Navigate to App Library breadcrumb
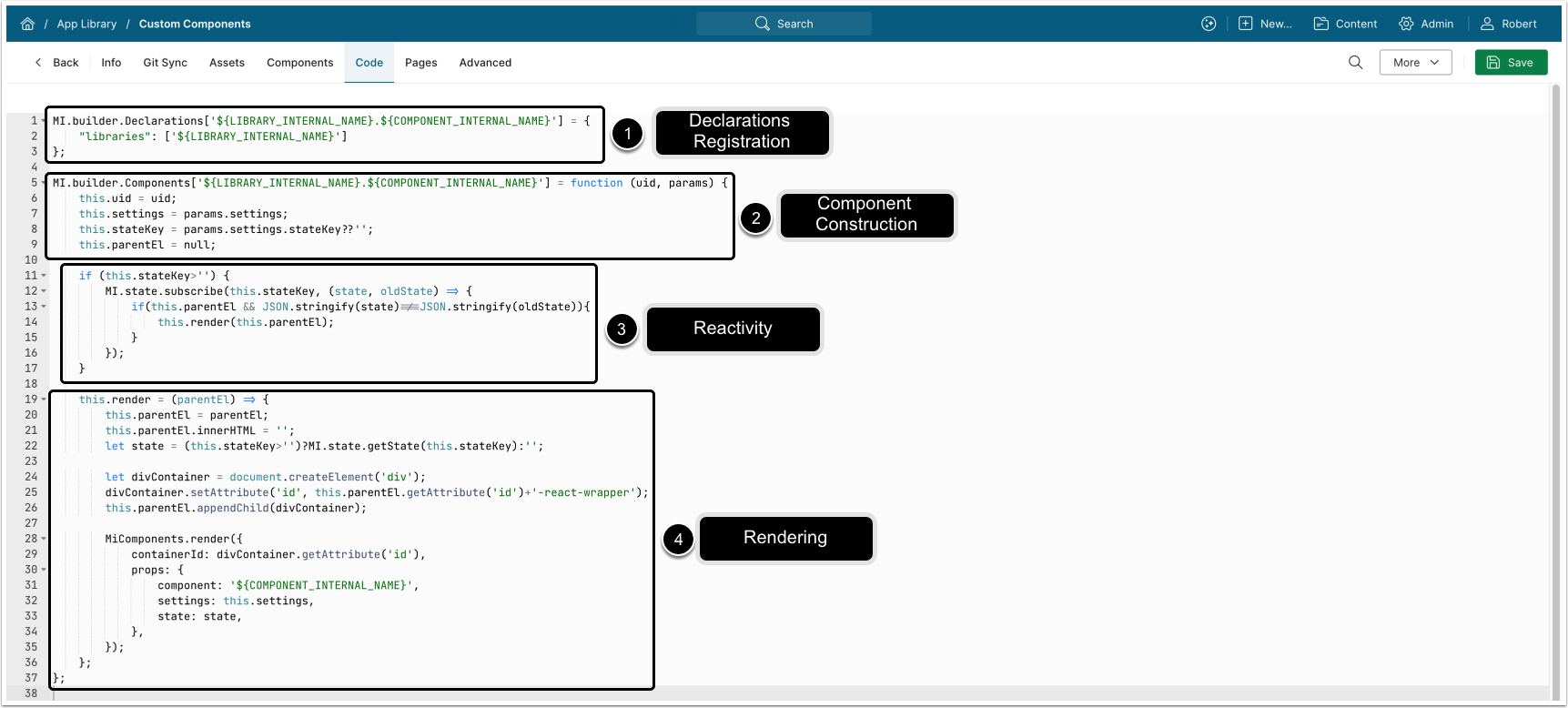1568x708 pixels. 86,24
